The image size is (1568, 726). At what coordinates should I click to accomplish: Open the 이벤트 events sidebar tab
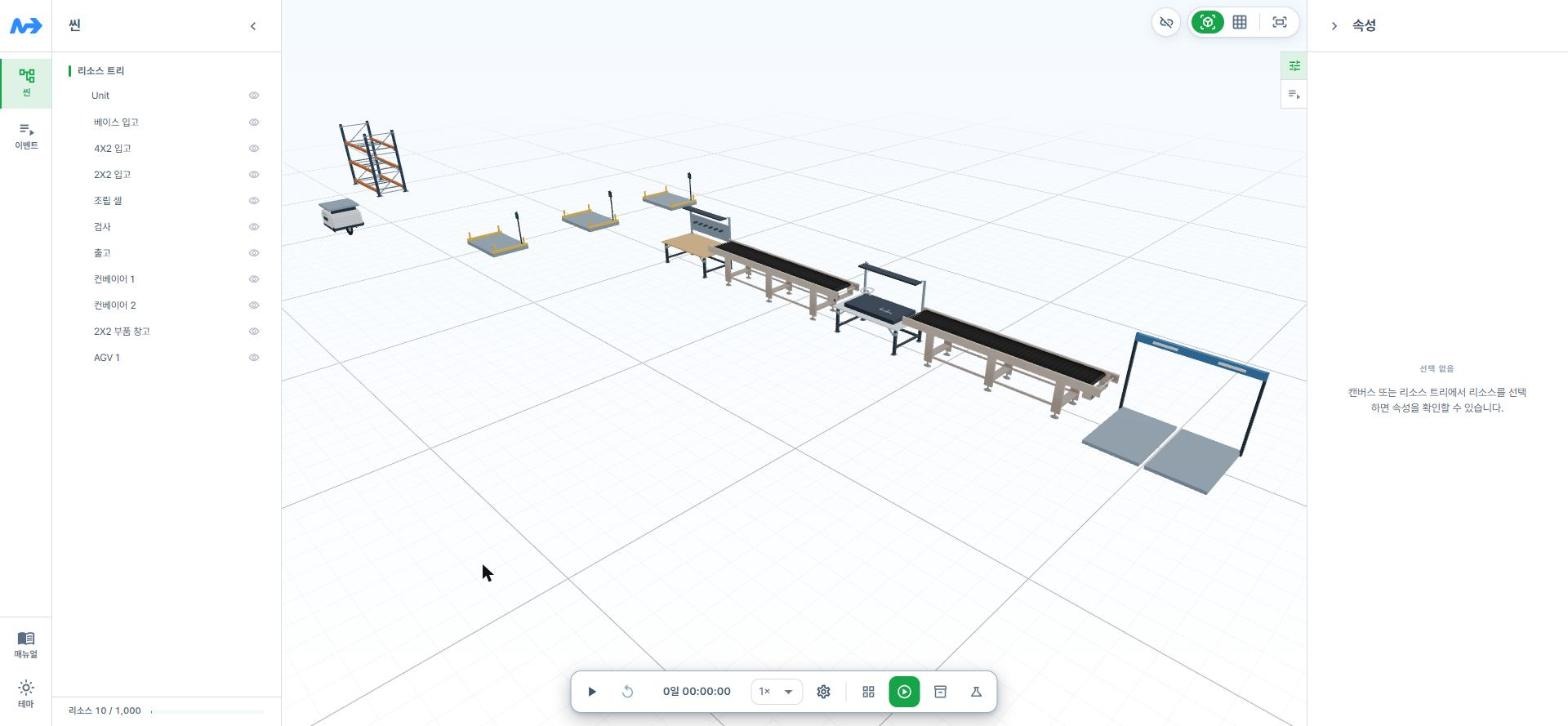point(26,136)
